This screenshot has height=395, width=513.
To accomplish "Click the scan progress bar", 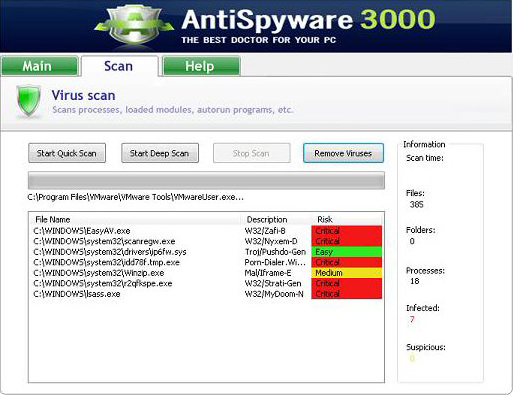I will coord(206,181).
